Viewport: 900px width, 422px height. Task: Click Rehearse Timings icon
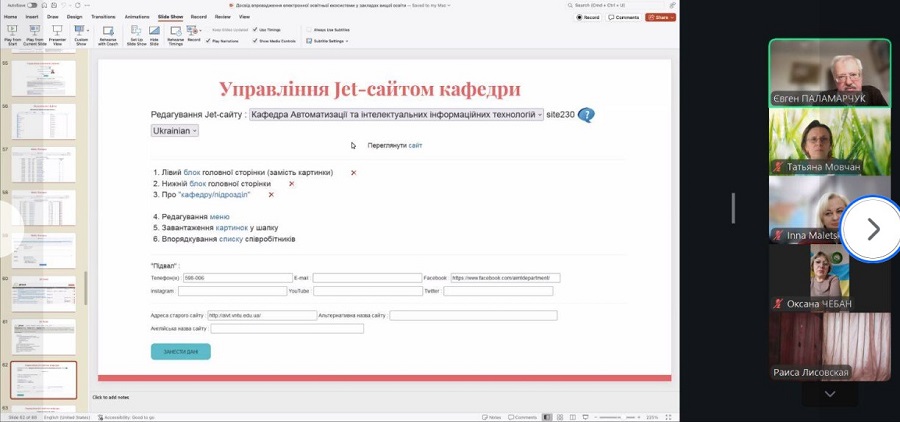pos(176,32)
